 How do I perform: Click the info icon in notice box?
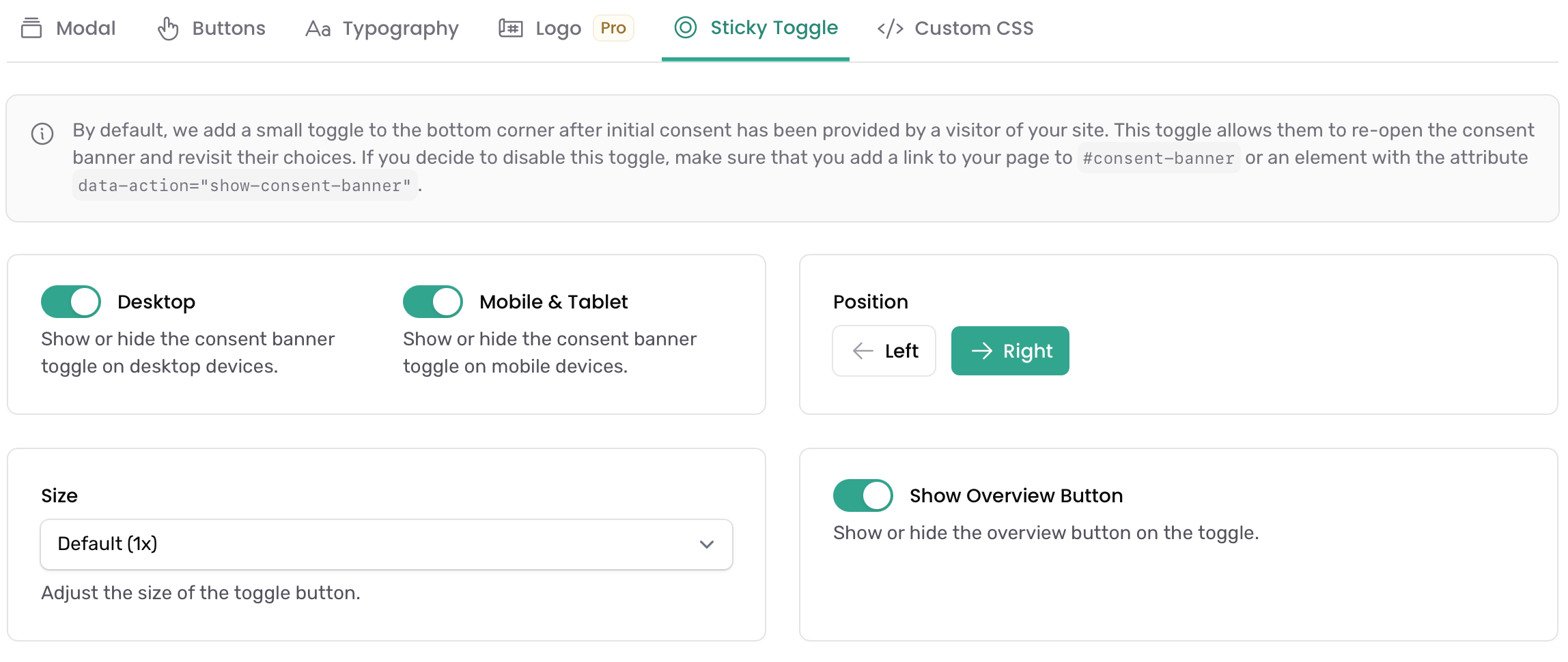(42, 134)
